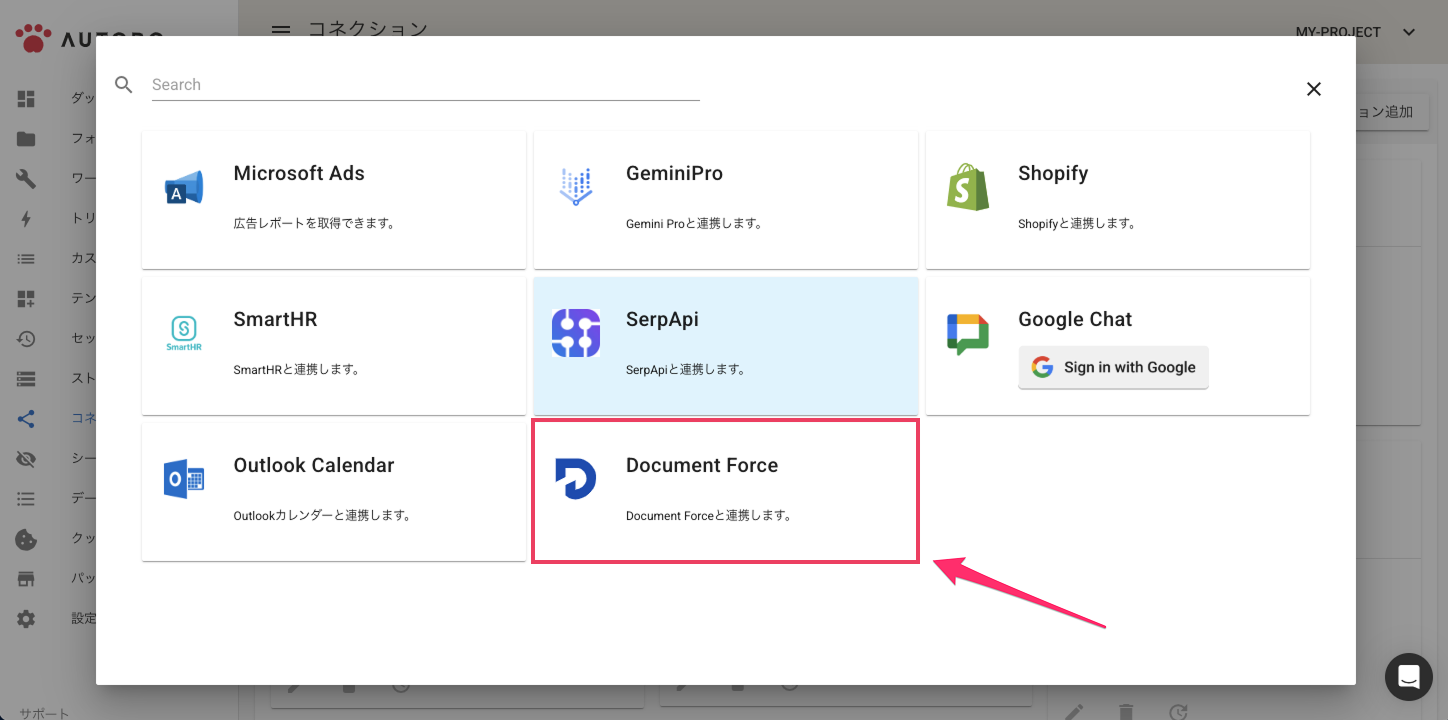
Task: Click cookie icon in background sidebar
Action: point(26,539)
